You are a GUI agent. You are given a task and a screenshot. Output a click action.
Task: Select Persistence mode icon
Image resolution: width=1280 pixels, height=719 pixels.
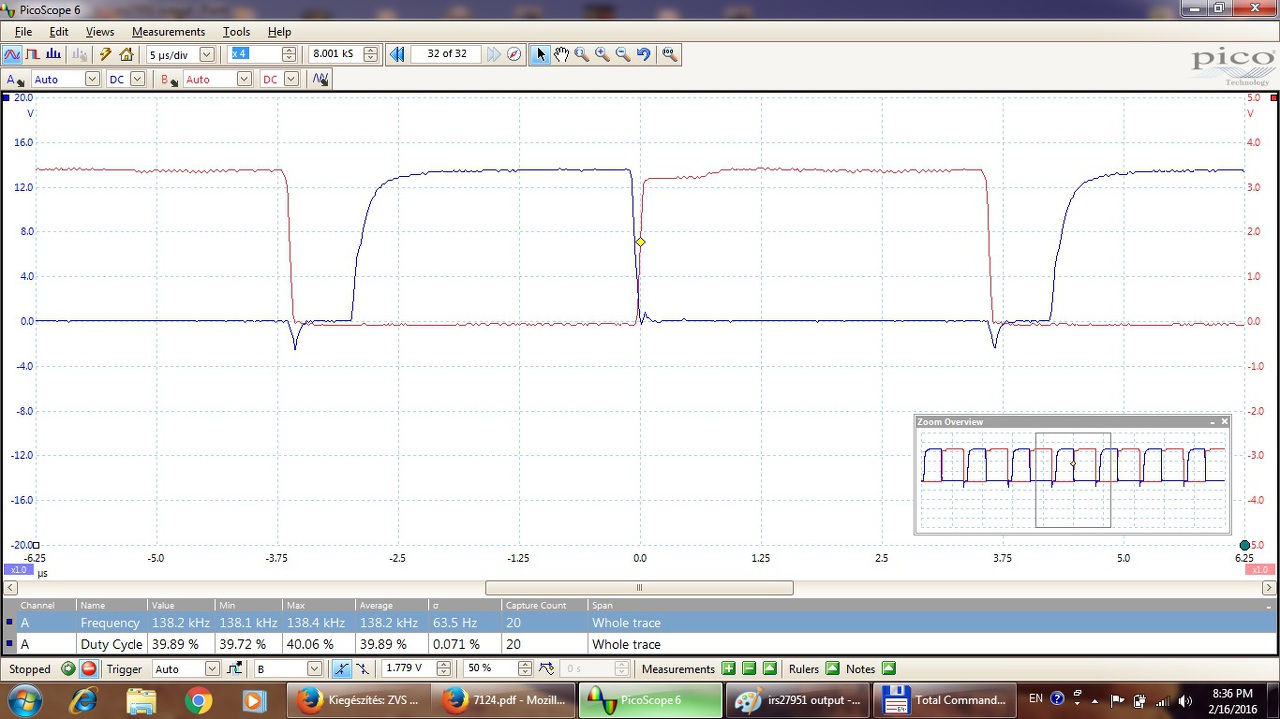(33, 54)
